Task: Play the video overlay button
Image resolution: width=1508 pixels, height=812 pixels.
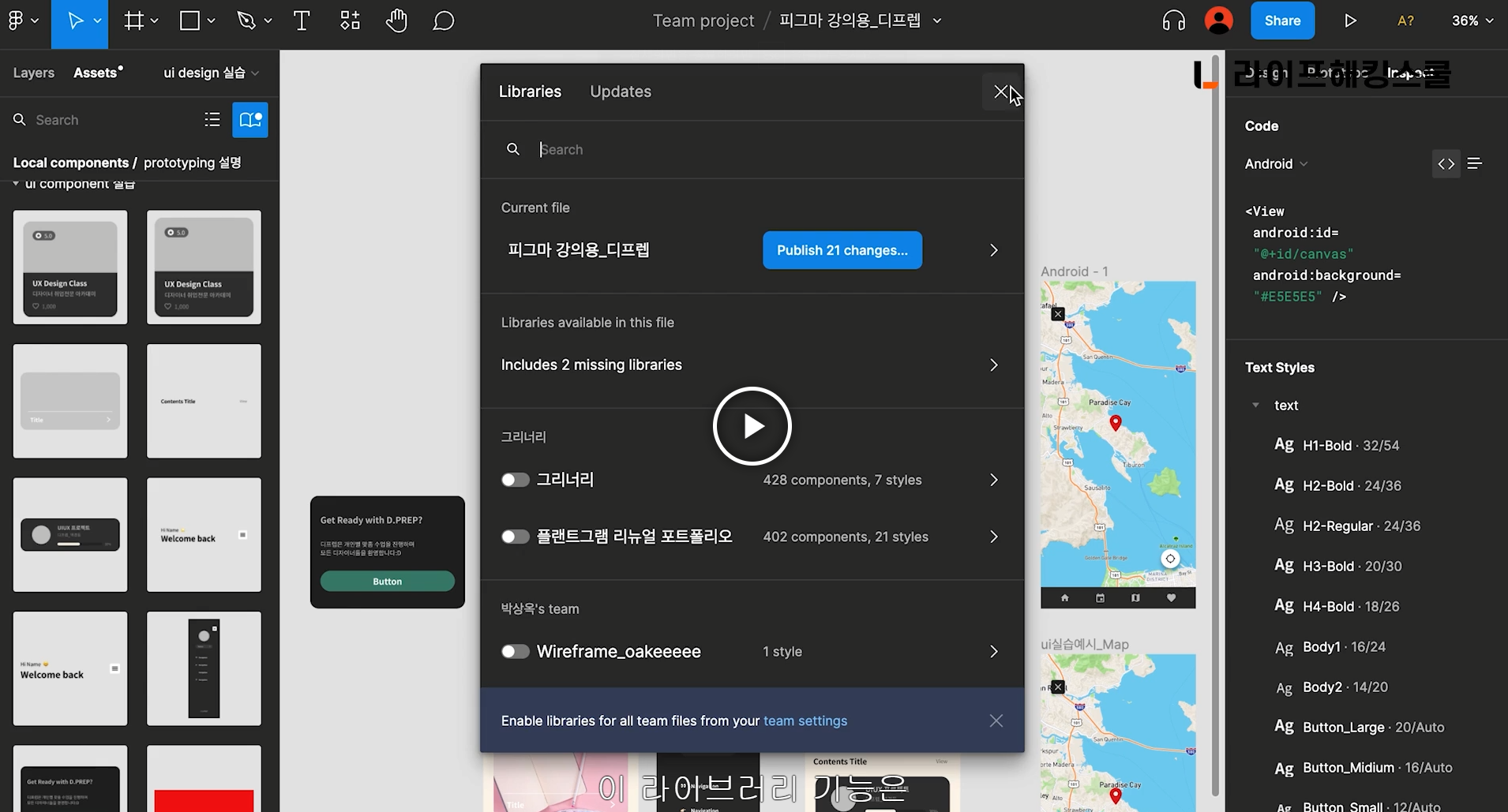Action: coord(752,426)
